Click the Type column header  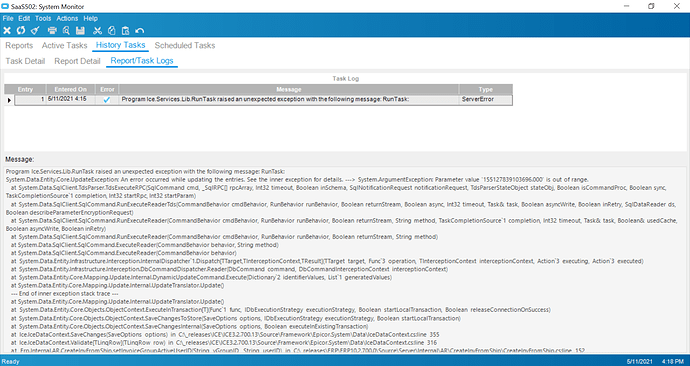pos(486,89)
